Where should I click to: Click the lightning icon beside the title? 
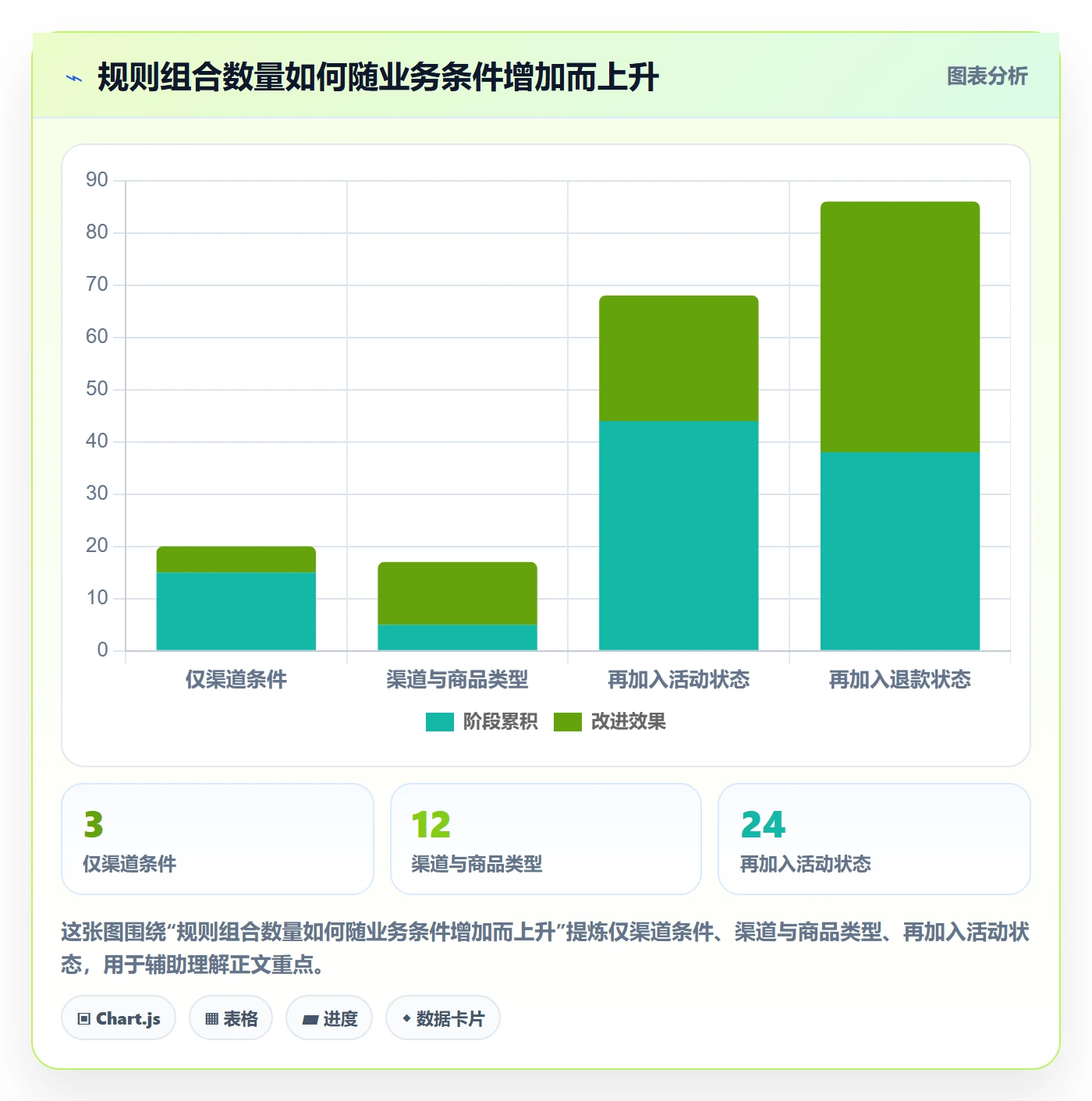(74, 78)
